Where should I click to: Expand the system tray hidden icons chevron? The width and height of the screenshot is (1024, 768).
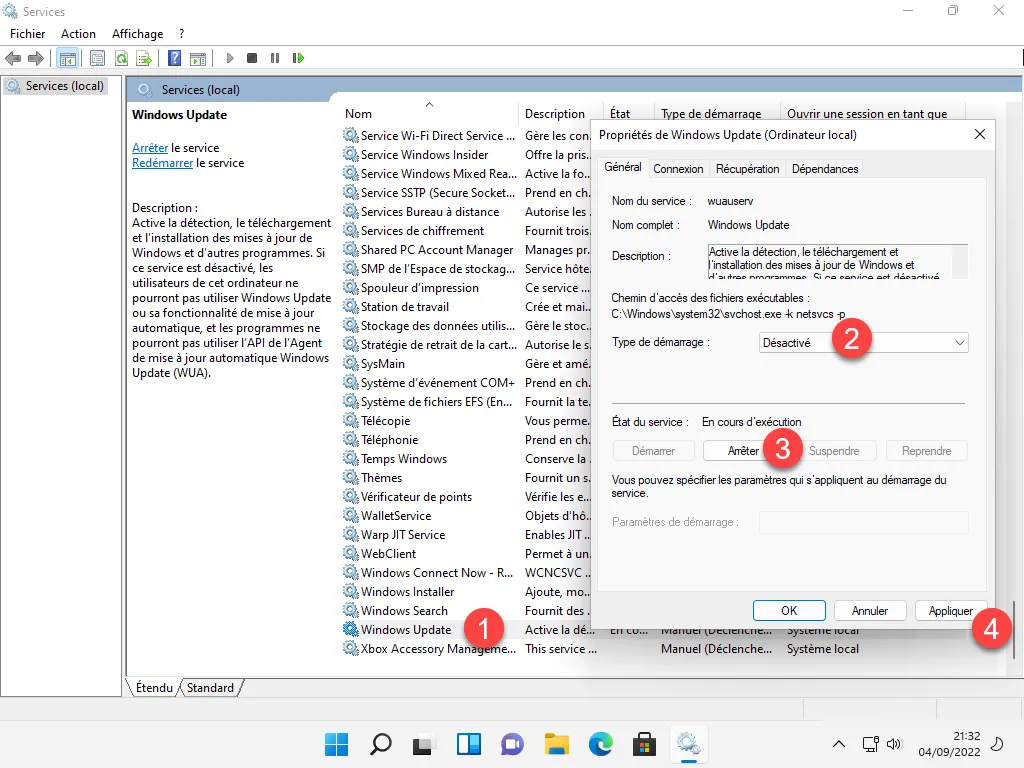click(840, 744)
